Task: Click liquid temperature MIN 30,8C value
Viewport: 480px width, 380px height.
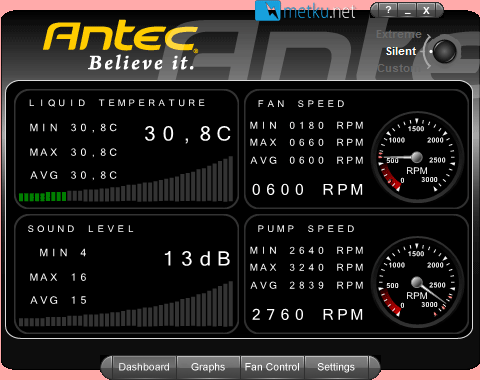Action: (73, 128)
